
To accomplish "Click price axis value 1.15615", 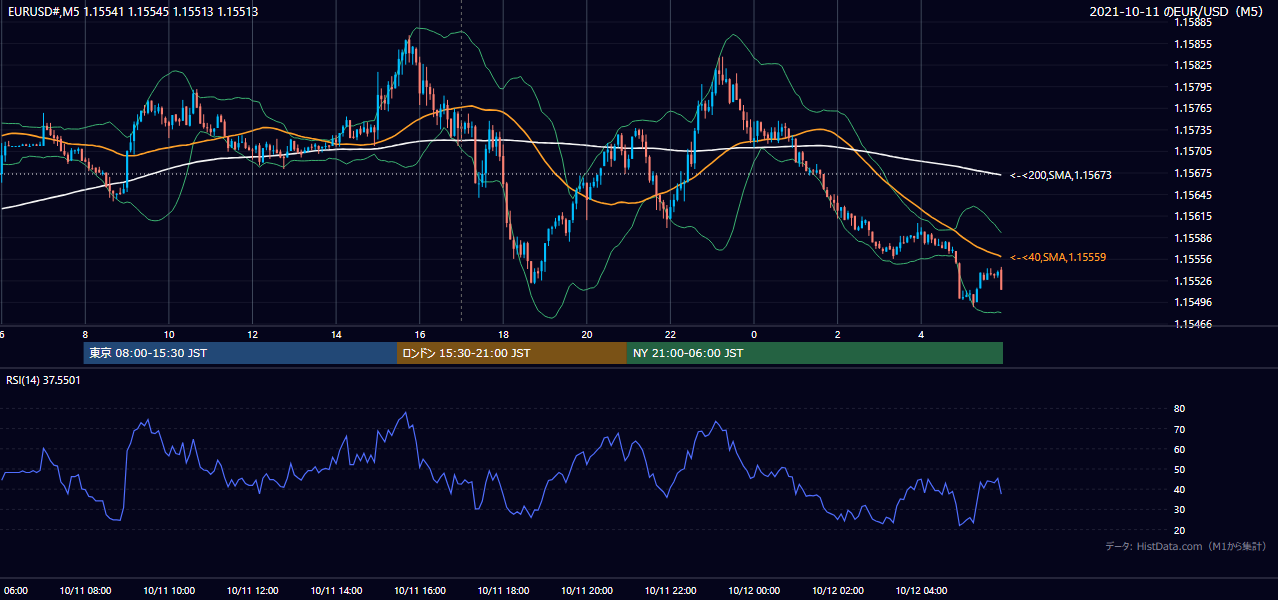I will 1194,216.
